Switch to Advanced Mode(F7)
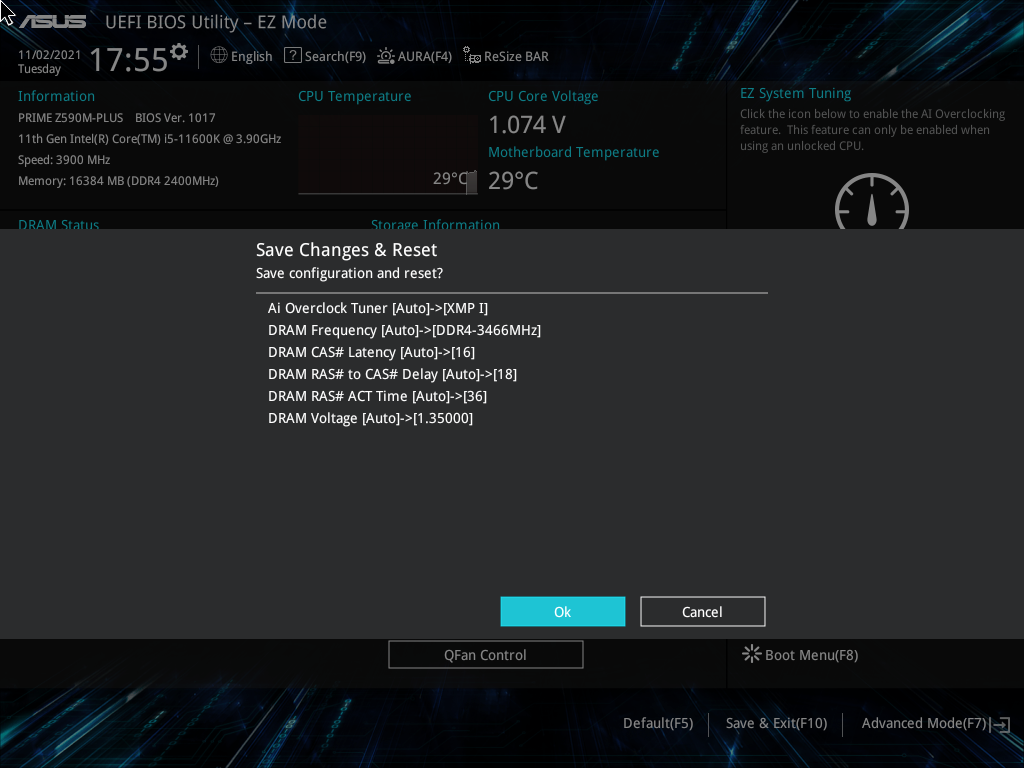The image size is (1024, 768). (x=923, y=723)
